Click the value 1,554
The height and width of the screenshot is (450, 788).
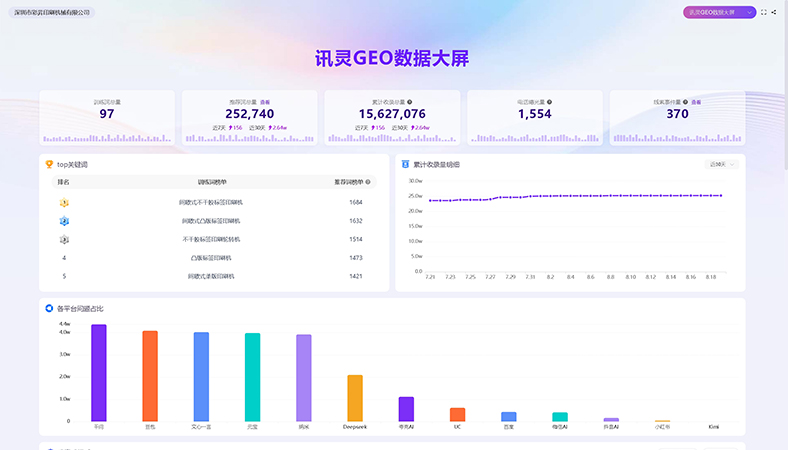tap(535, 114)
